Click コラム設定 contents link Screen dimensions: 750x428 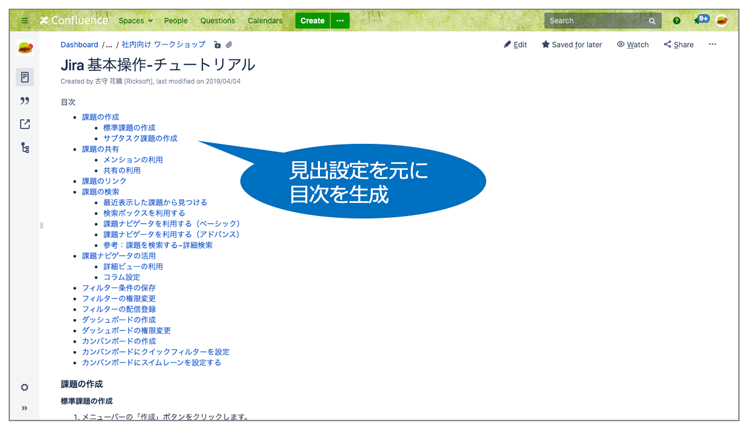click(x=122, y=277)
